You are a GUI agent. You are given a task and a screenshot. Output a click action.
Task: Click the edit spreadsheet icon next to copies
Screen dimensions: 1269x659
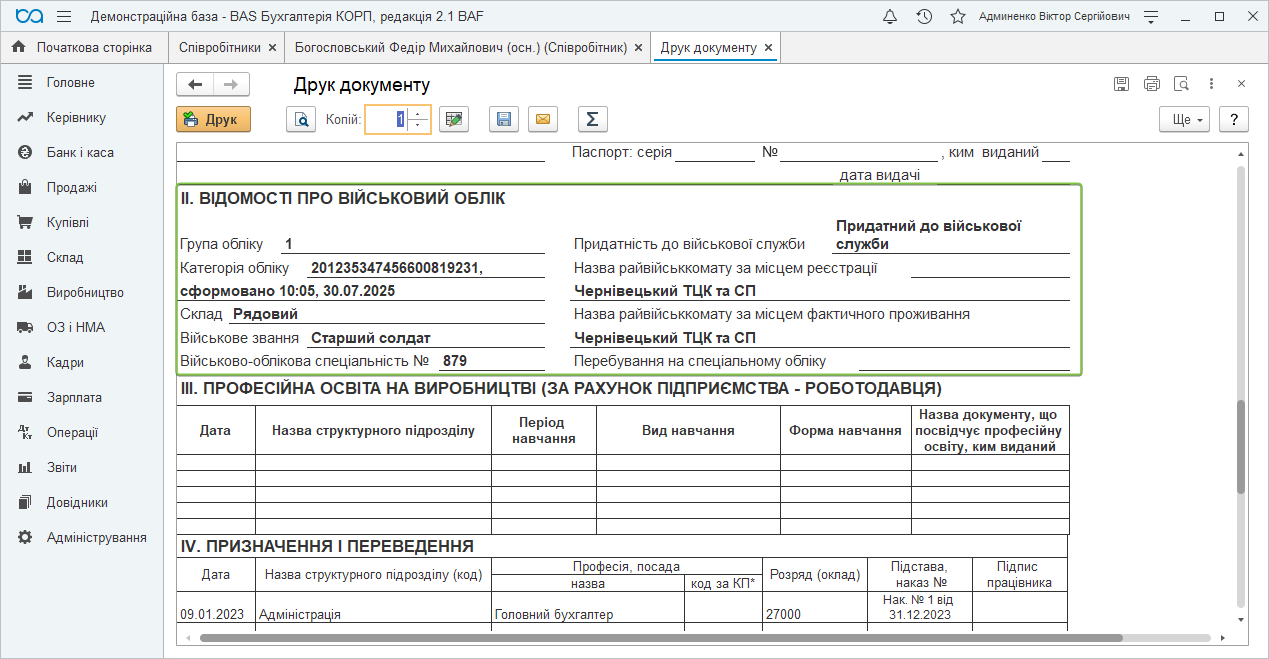pos(454,120)
